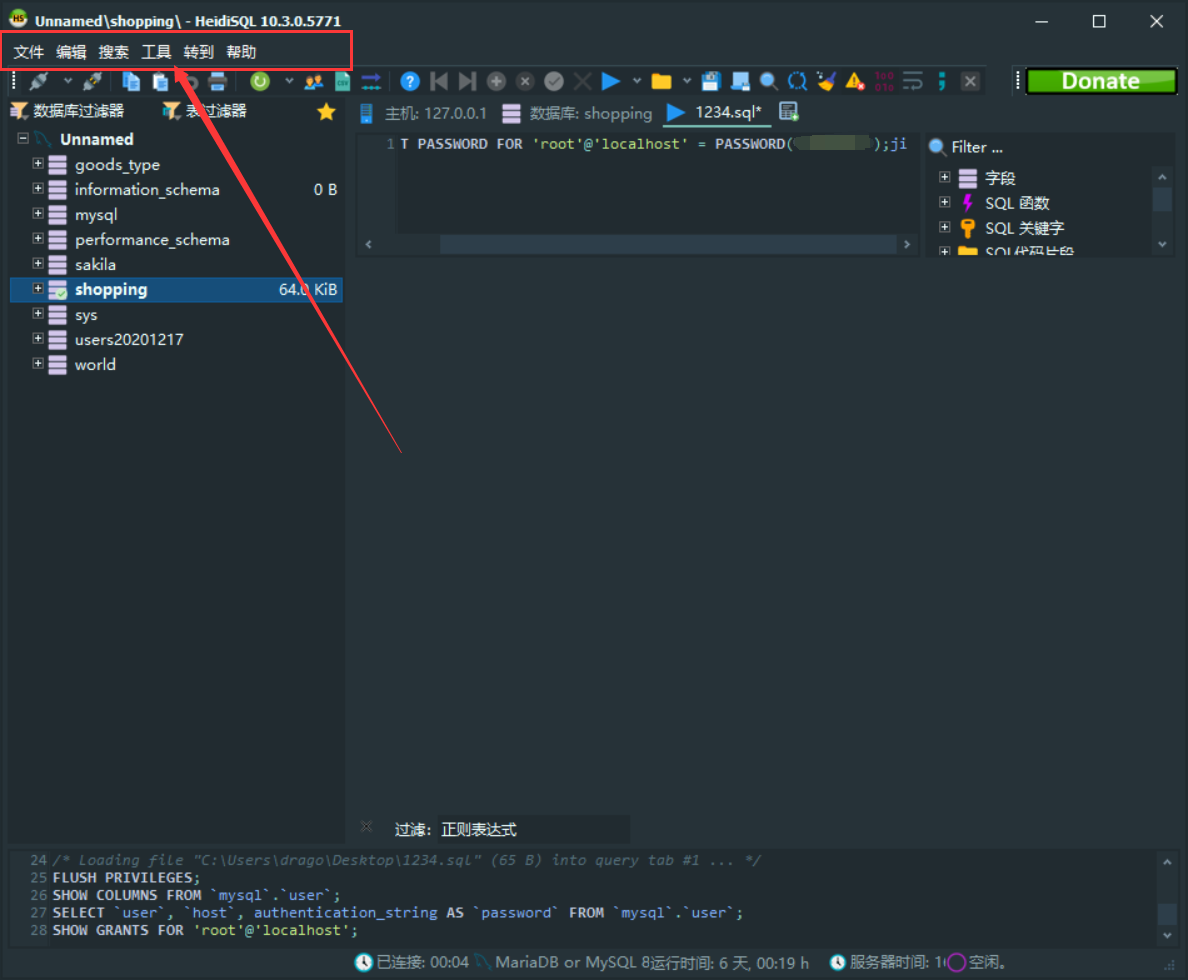Click the 正则表达式 filter input

pos(533,829)
